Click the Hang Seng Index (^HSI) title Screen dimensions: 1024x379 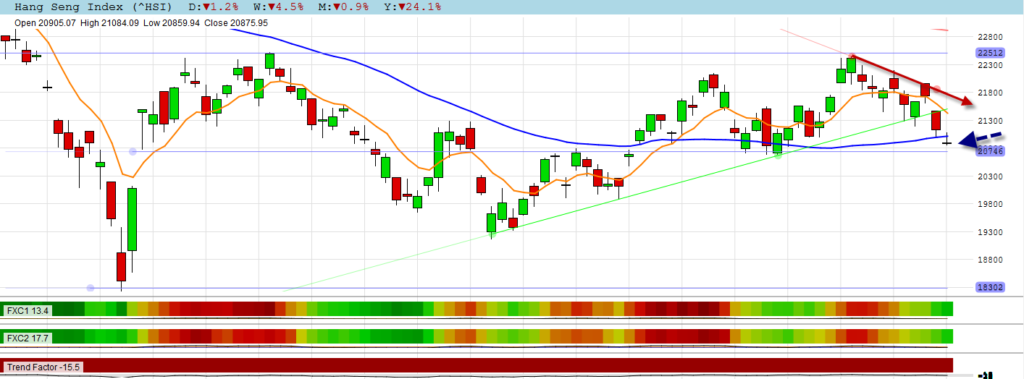(x=93, y=7)
